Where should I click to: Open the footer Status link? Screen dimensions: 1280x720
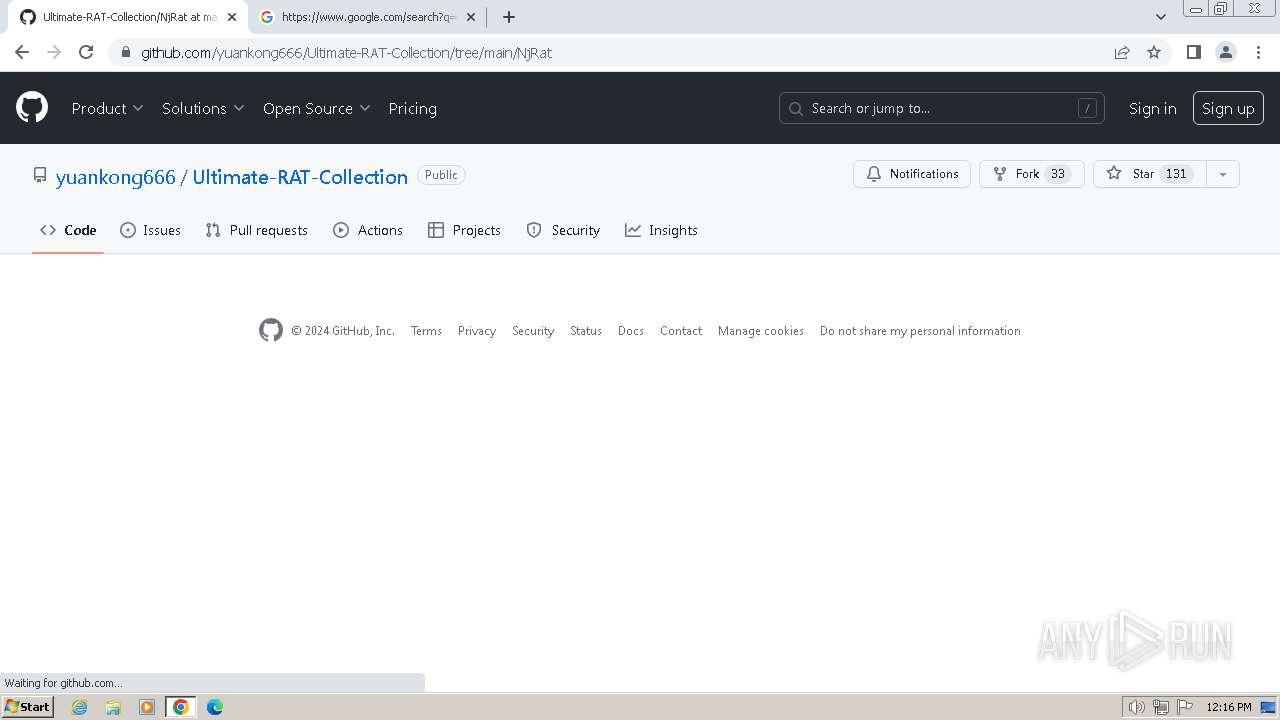tap(586, 331)
